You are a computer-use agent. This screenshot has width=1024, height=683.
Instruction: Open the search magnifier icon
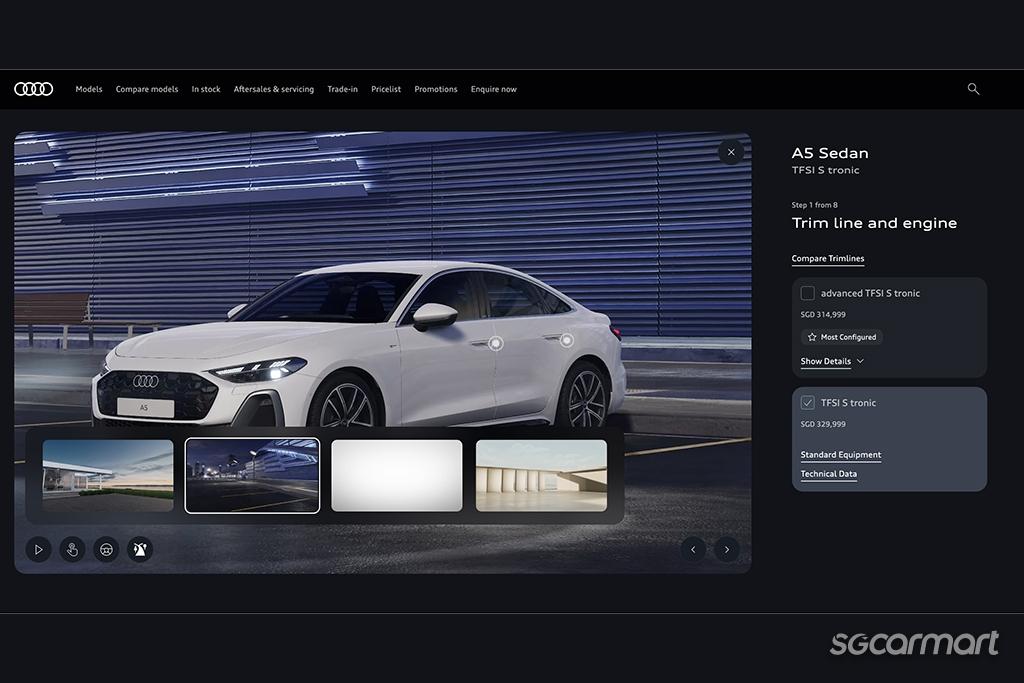(x=973, y=89)
